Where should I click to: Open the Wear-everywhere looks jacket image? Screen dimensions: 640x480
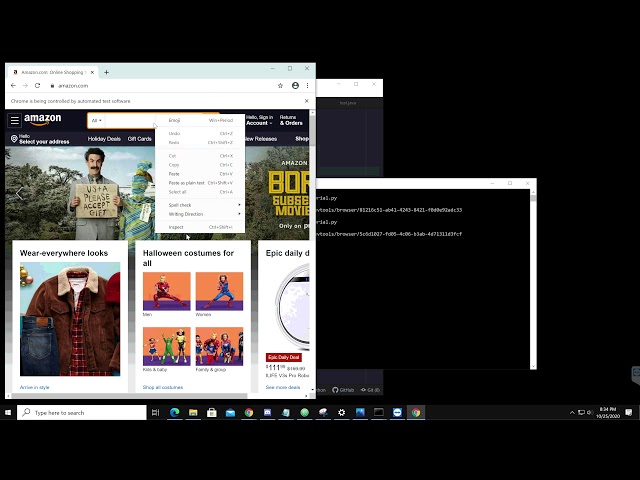(70, 319)
